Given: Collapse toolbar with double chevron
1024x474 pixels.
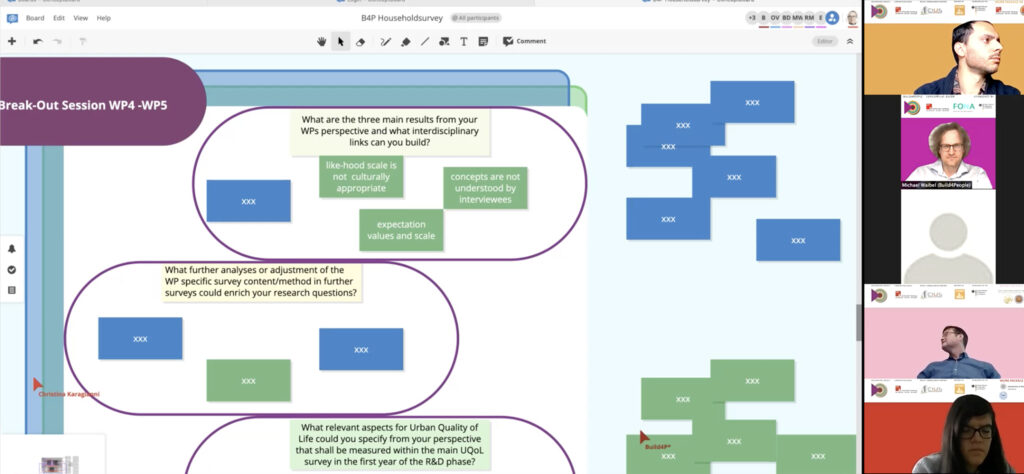Looking at the screenshot, I should (850, 41).
